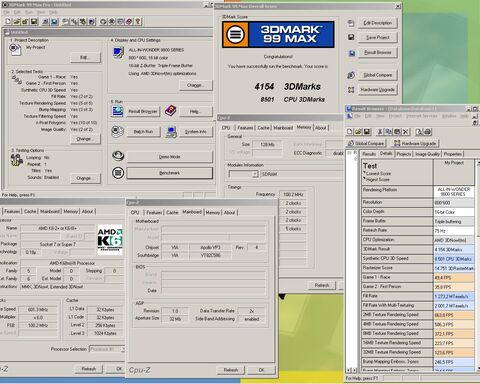Click the 3DMark Result value cell
480x384 pixels.
pyautogui.click(x=454, y=249)
